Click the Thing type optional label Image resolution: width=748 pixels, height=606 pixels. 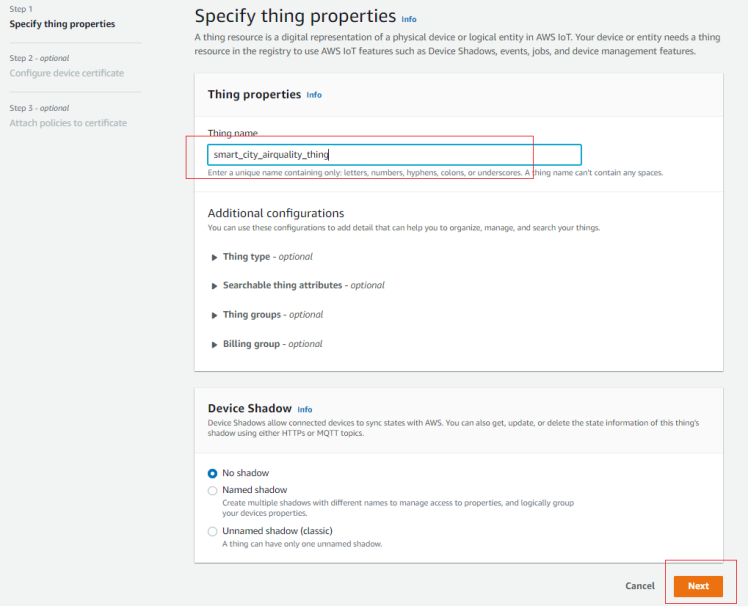pyautogui.click(x=268, y=257)
